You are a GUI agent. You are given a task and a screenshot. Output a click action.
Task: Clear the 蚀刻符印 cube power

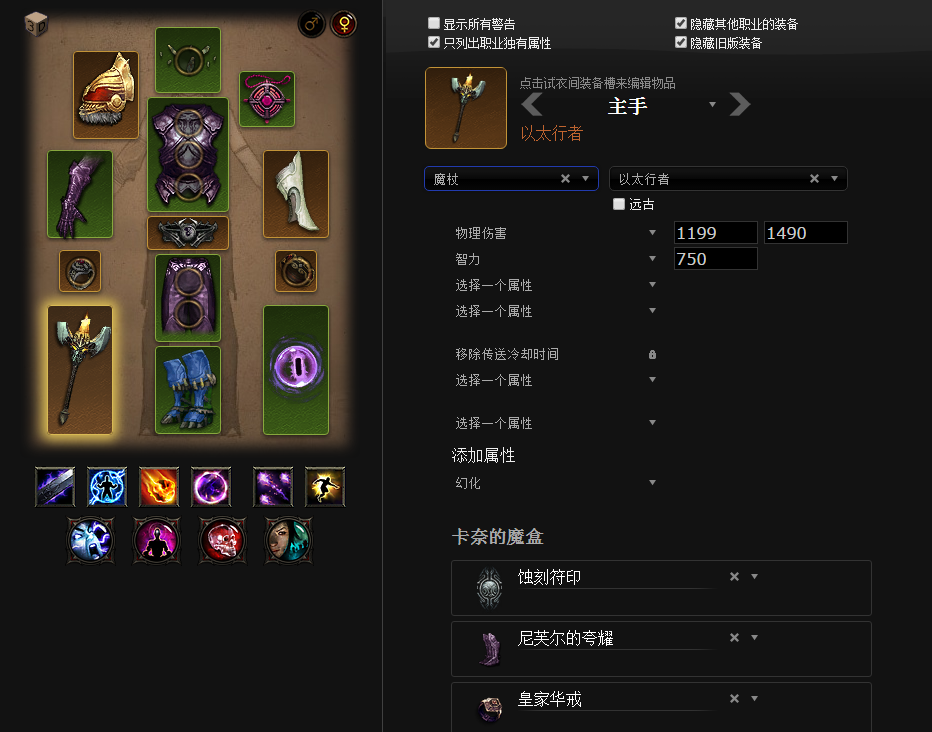(x=735, y=576)
